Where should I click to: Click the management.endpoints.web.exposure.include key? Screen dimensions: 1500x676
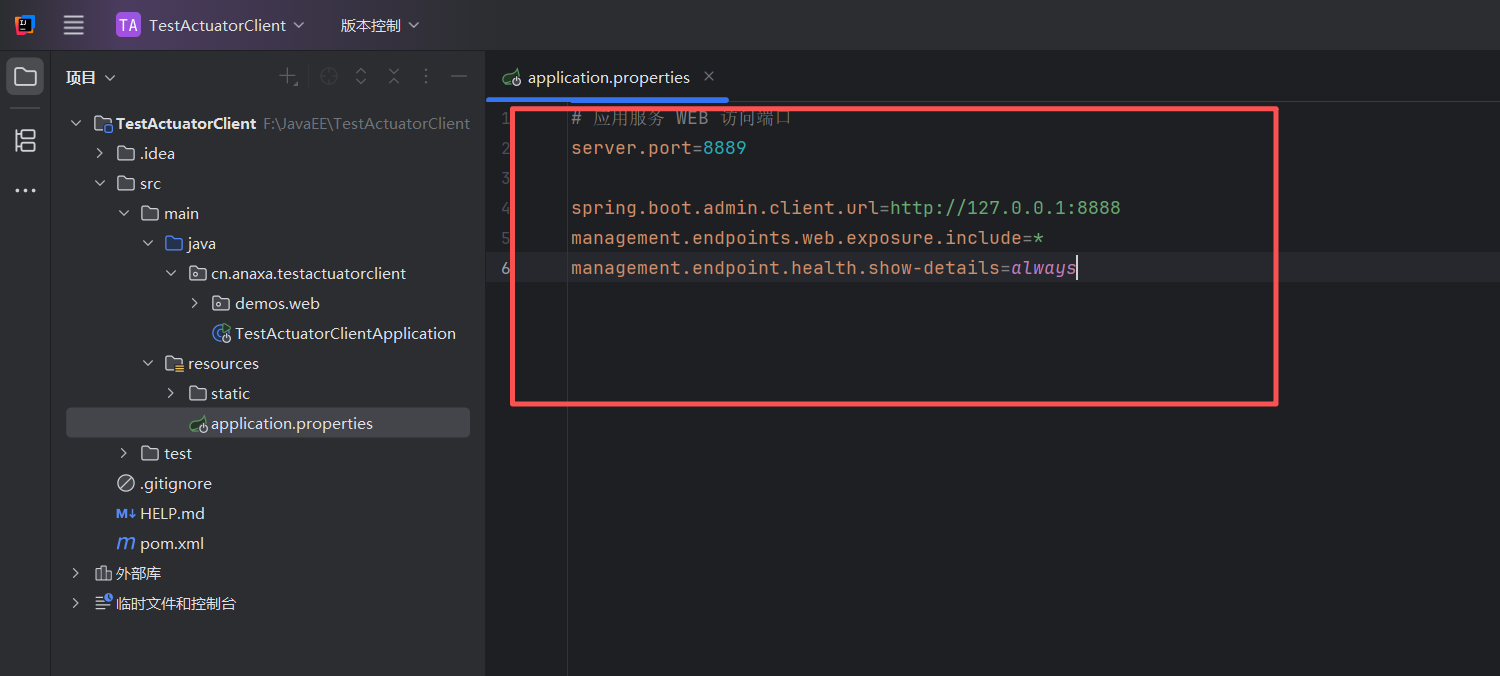[796, 238]
